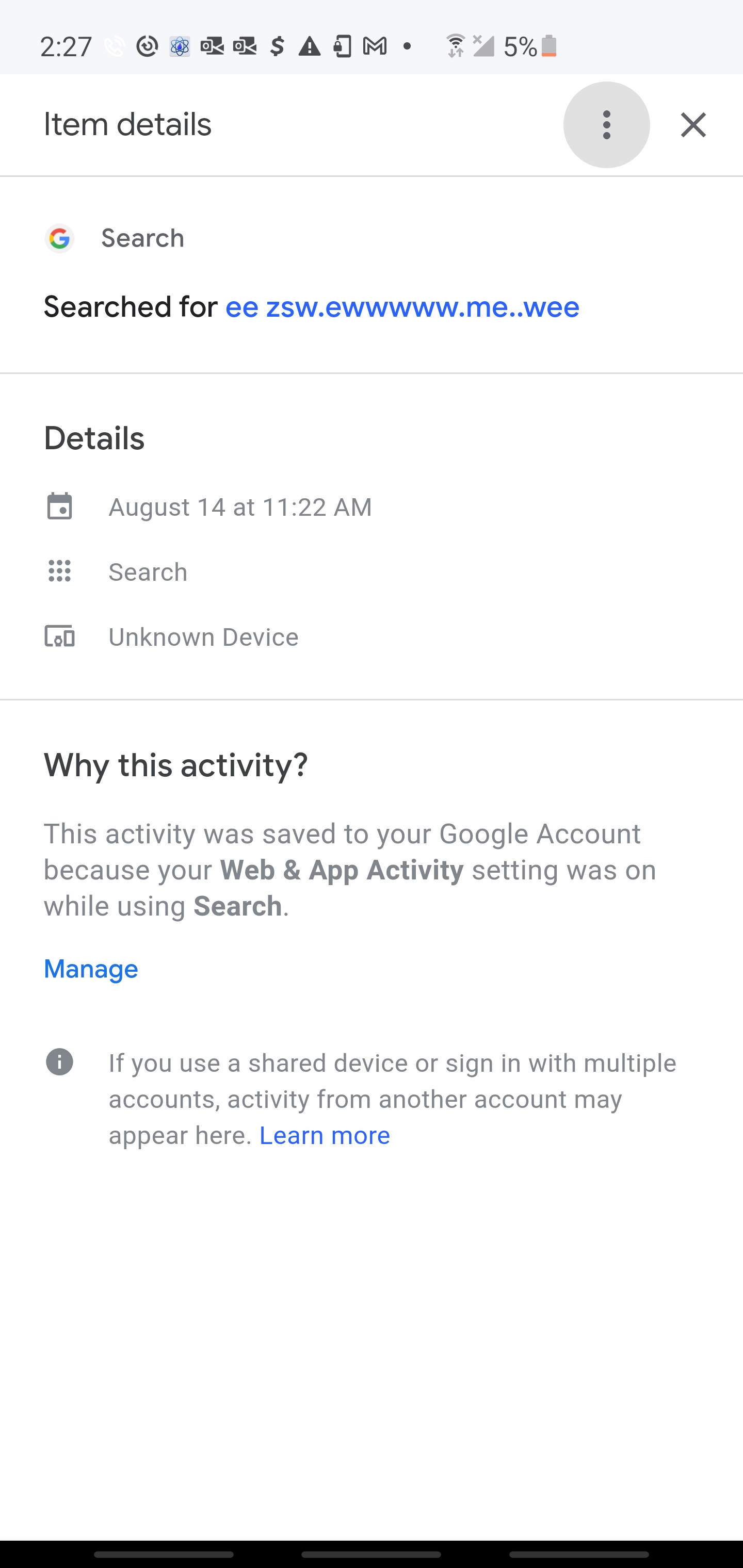The height and width of the screenshot is (1568, 743).
Task: Tap the Wi-Fi status icon
Action: 455,46
